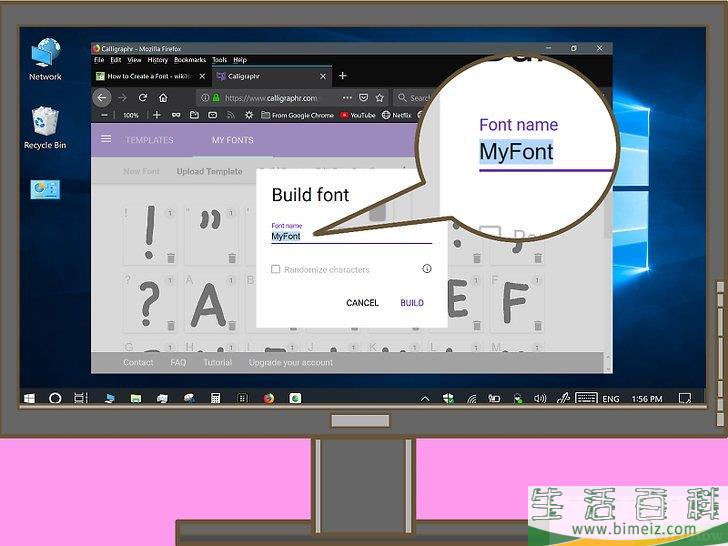Enable Randomize characters checkbox

pyautogui.click(x=275, y=269)
